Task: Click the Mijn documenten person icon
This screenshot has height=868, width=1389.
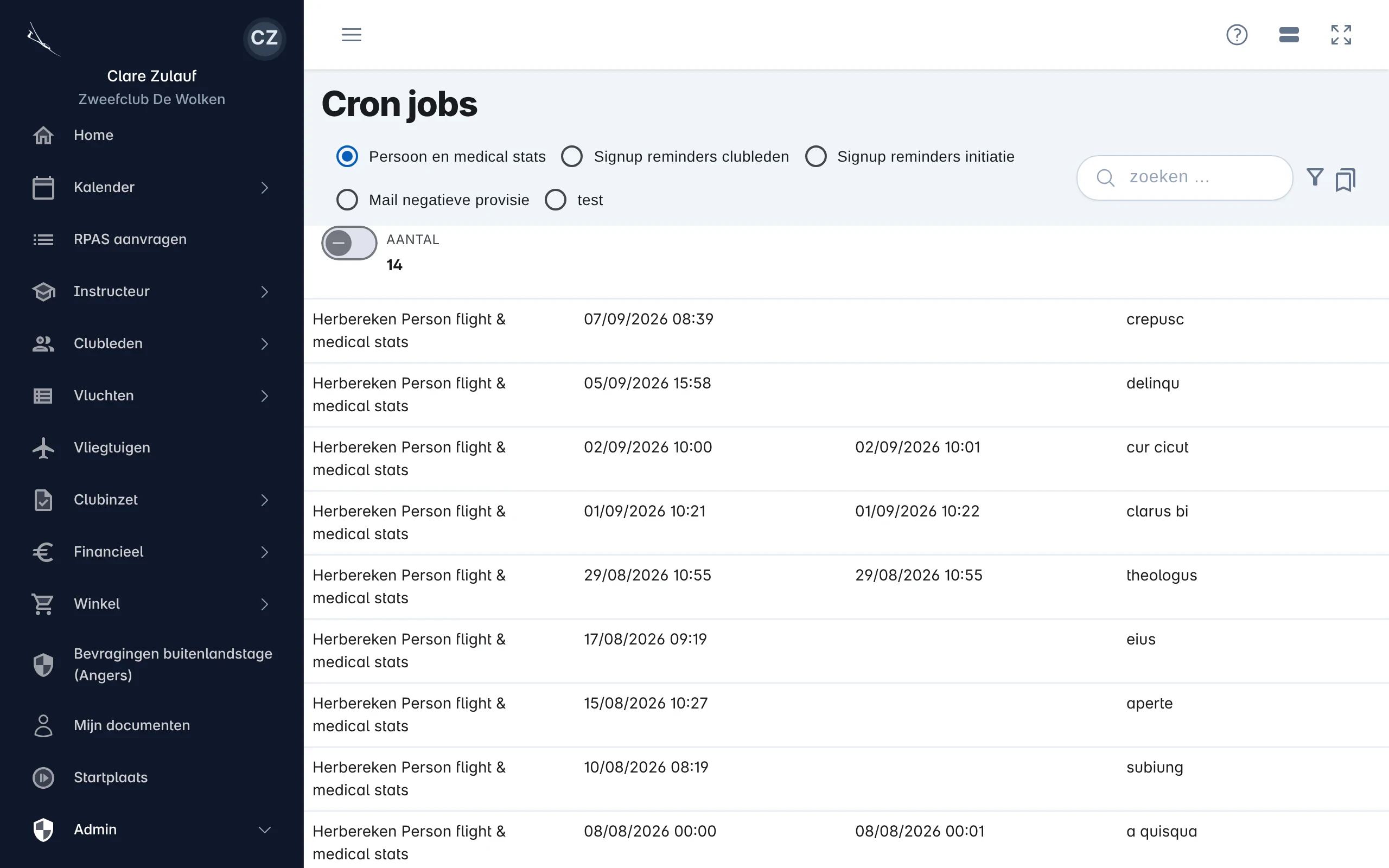Action: click(x=43, y=726)
